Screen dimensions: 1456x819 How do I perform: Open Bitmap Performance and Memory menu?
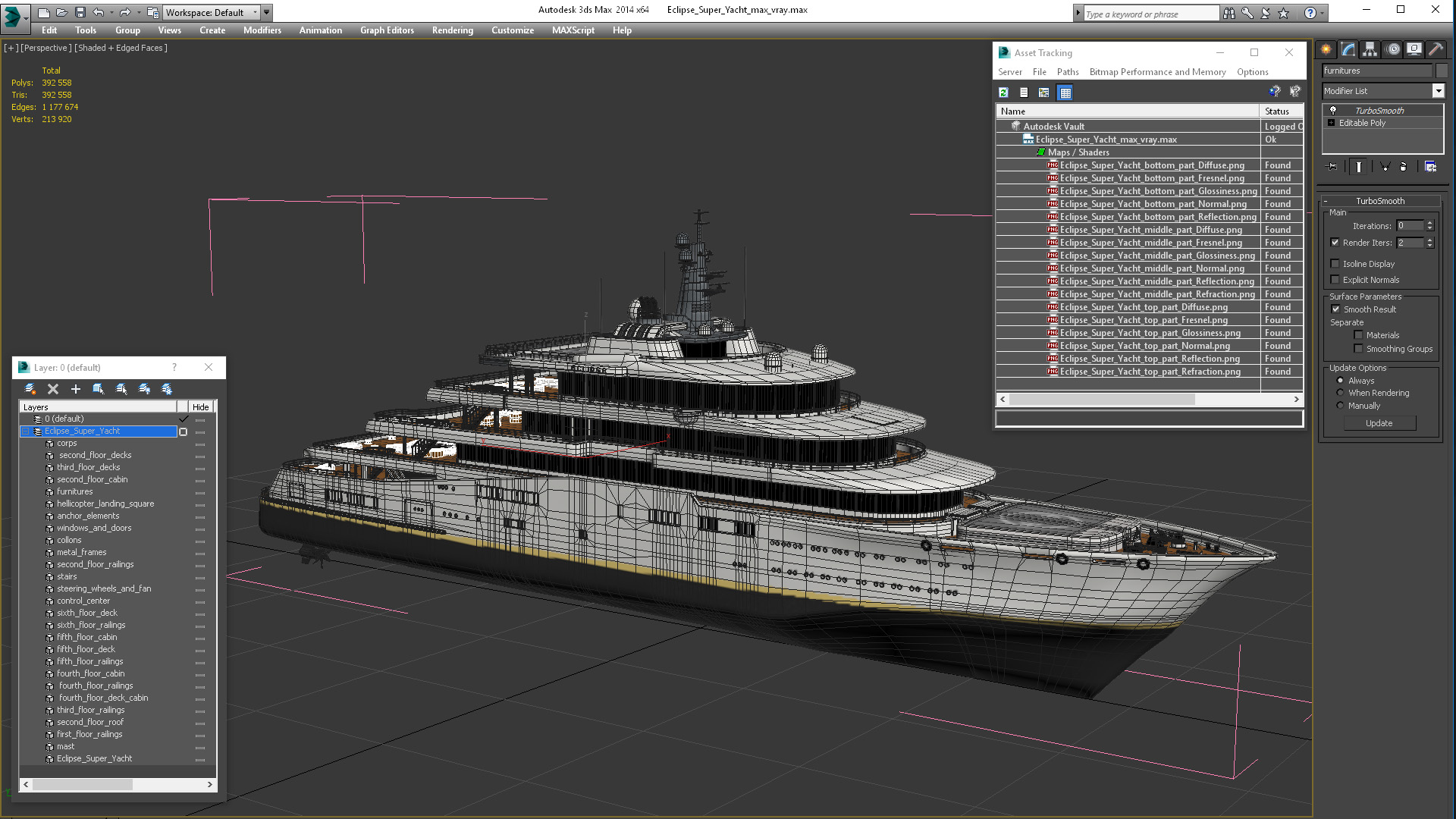pyautogui.click(x=1157, y=72)
